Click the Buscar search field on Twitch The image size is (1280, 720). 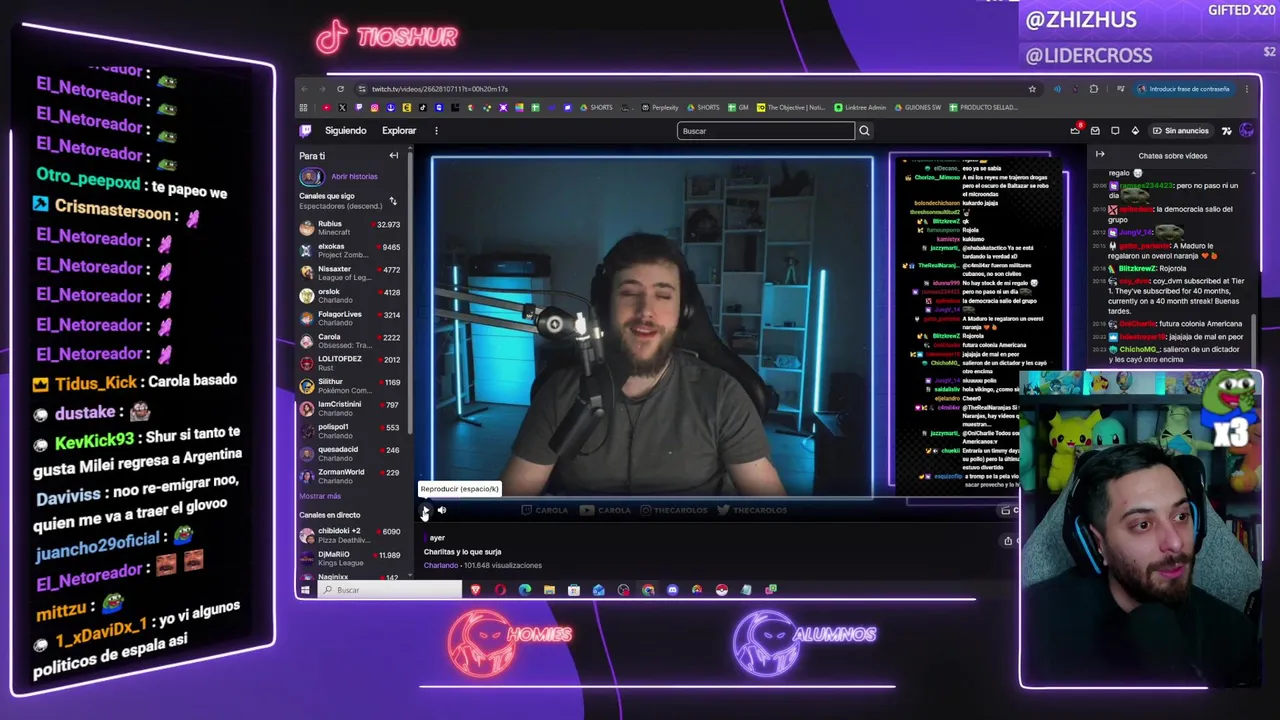766,131
